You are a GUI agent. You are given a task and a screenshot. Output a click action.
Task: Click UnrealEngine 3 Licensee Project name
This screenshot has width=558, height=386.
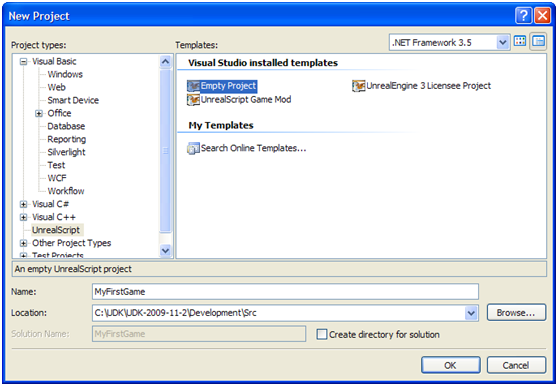click(x=428, y=86)
